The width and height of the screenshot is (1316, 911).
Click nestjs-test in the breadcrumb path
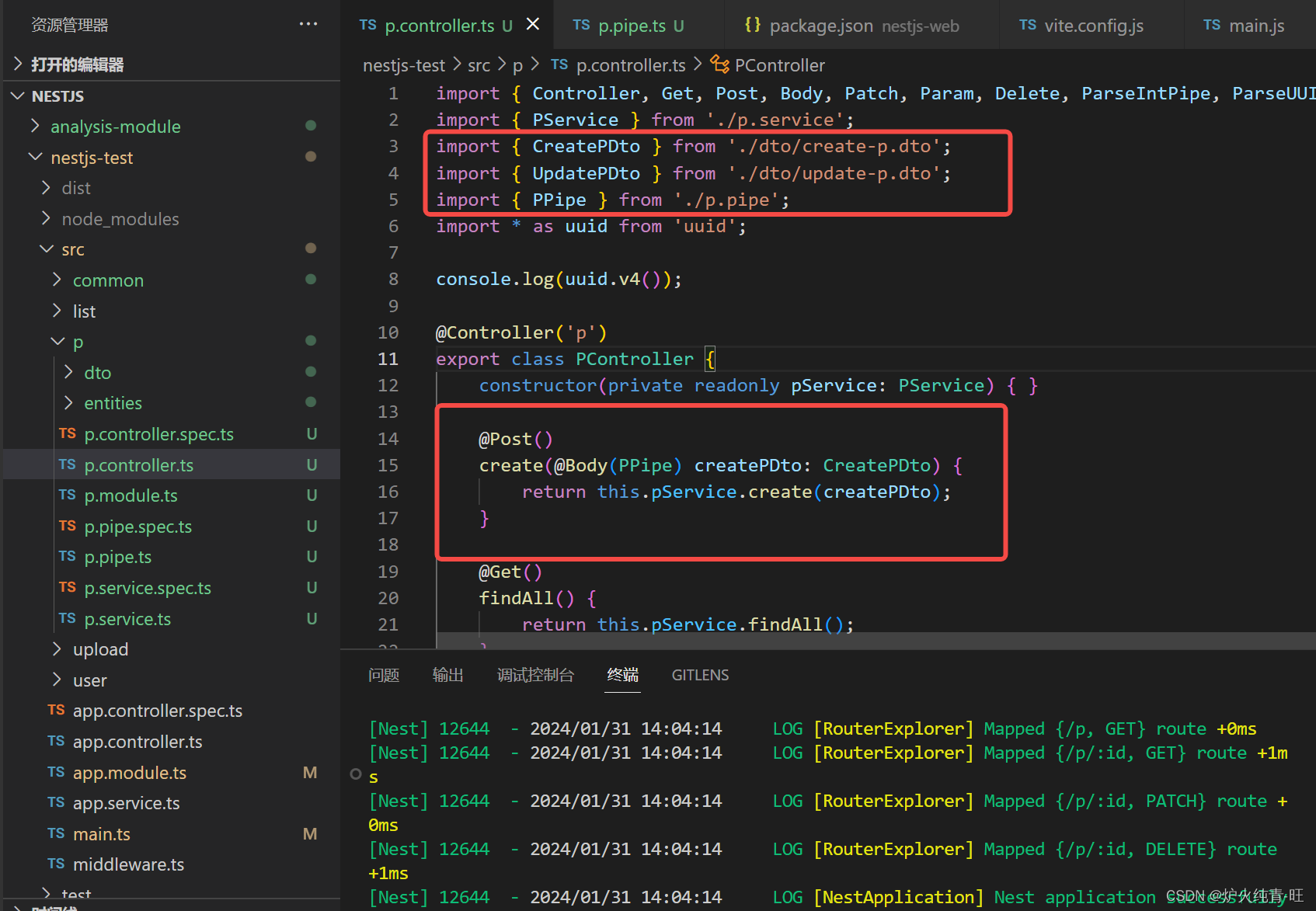tap(404, 64)
